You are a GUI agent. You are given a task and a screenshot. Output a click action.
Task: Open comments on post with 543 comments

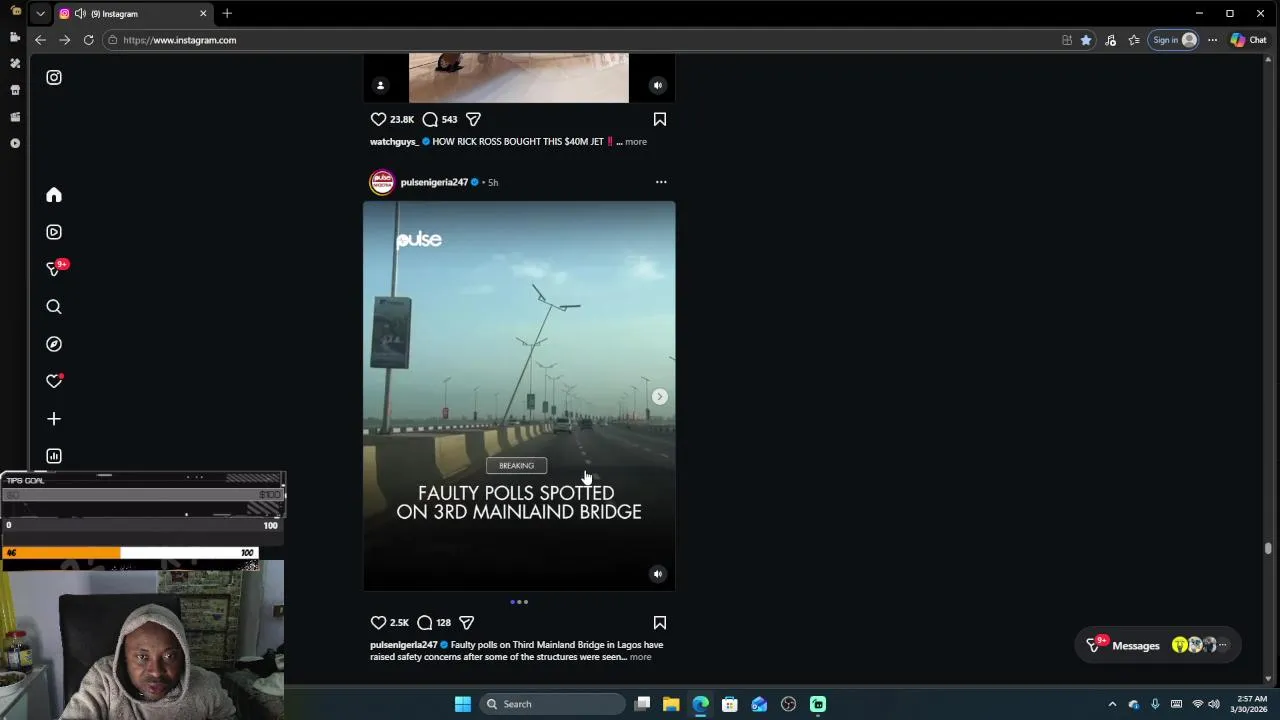(x=430, y=119)
